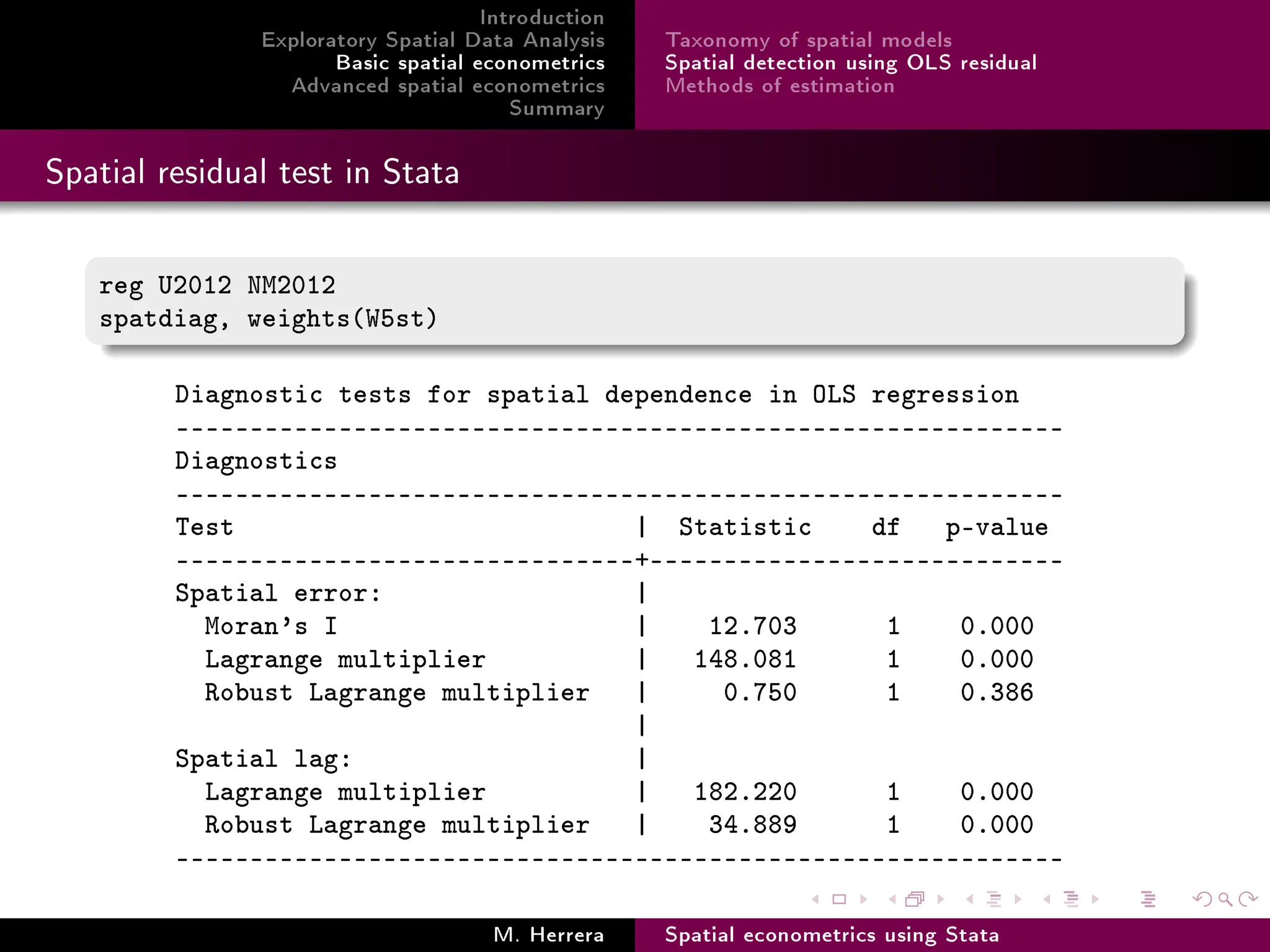Click the section navigation icon
Image resolution: width=1270 pixels, height=952 pixels.
[x=1071, y=899]
